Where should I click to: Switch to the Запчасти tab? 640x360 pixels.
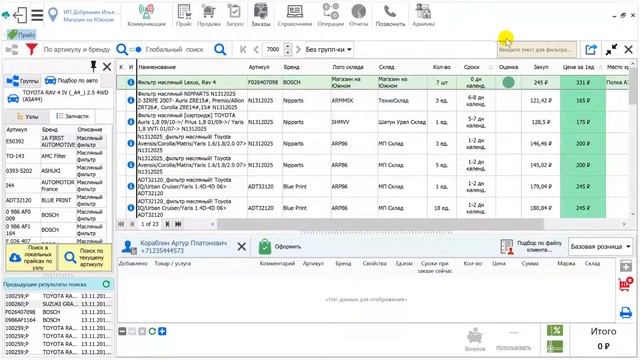[72, 116]
